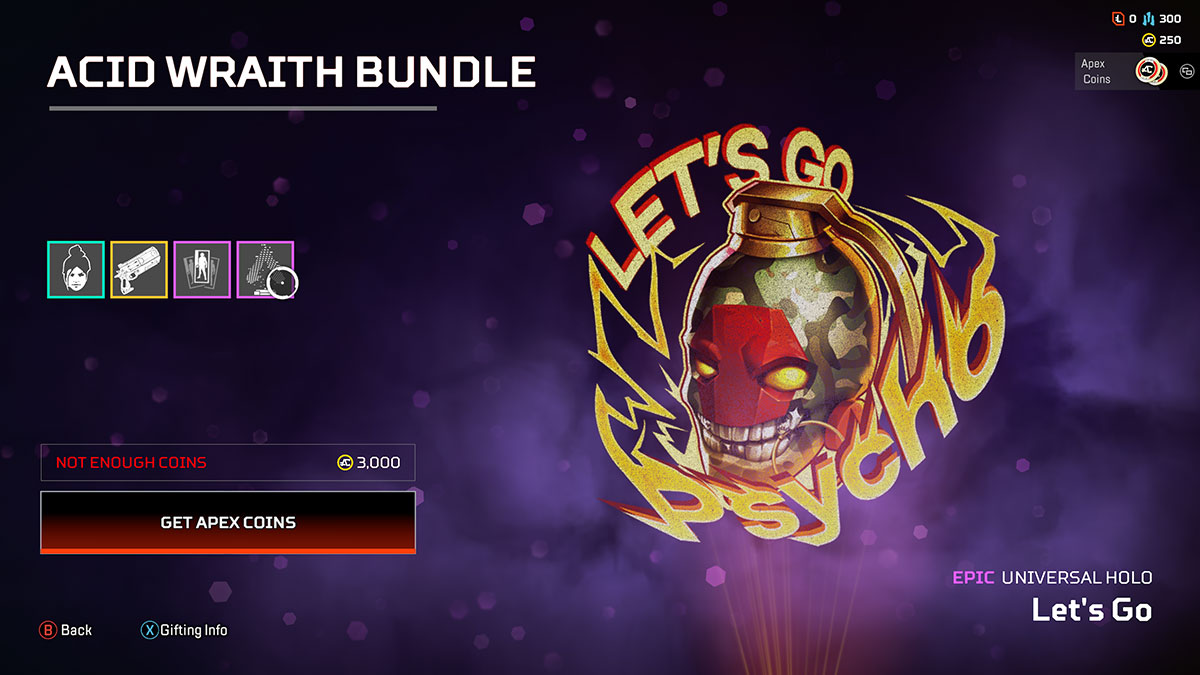Click the Get Apex Coins button

(x=228, y=522)
